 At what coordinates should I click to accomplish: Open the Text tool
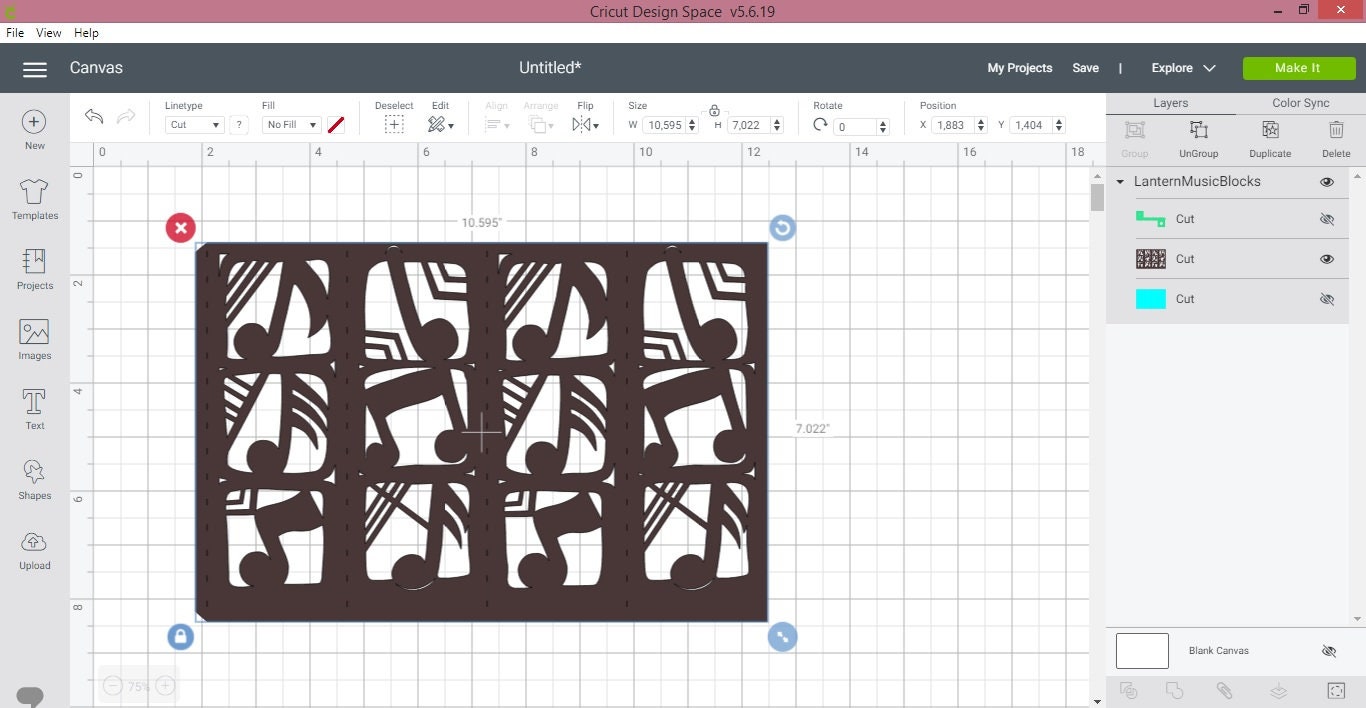[34, 409]
